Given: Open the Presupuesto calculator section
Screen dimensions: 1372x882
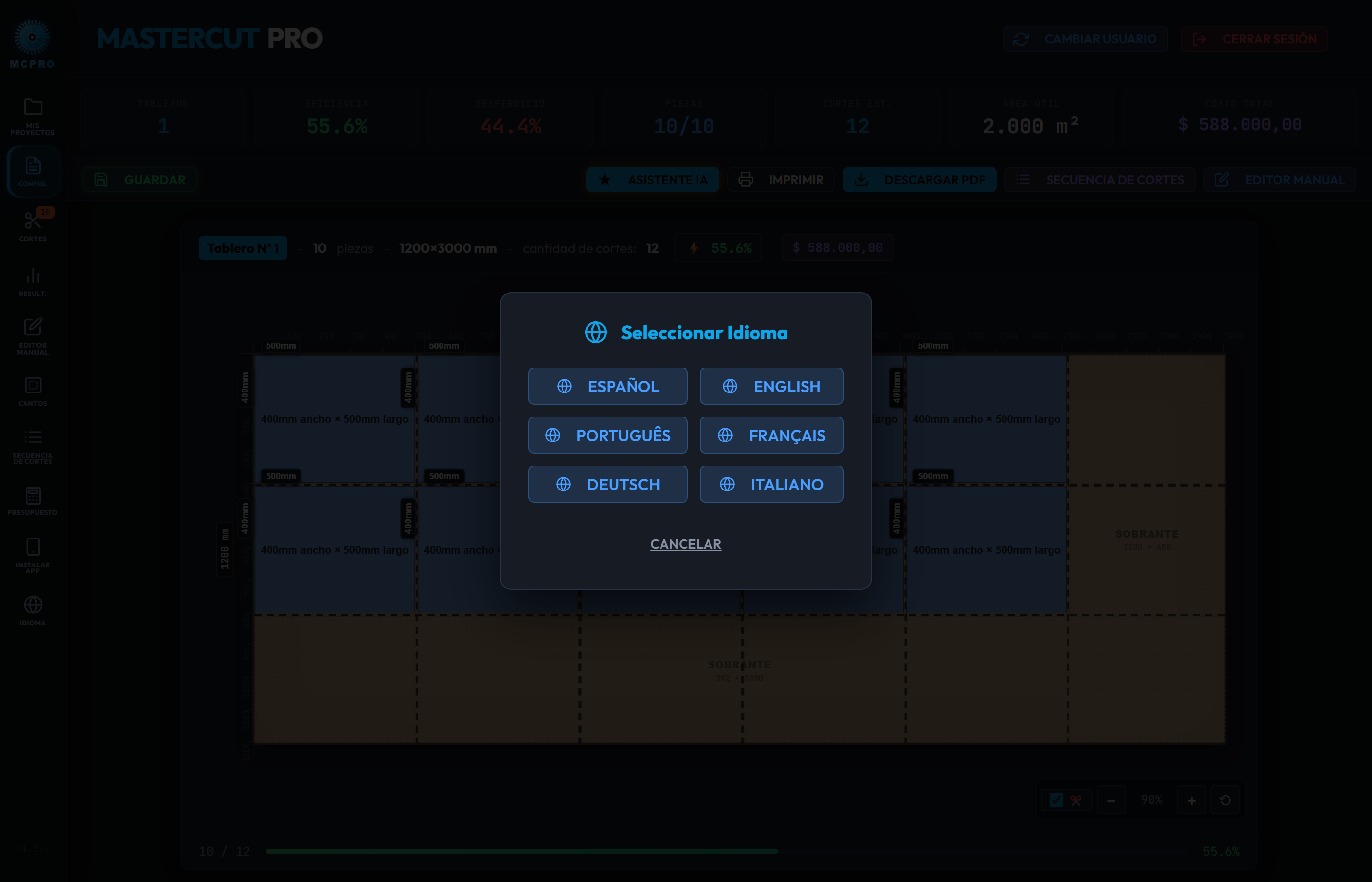Looking at the screenshot, I should (x=33, y=501).
